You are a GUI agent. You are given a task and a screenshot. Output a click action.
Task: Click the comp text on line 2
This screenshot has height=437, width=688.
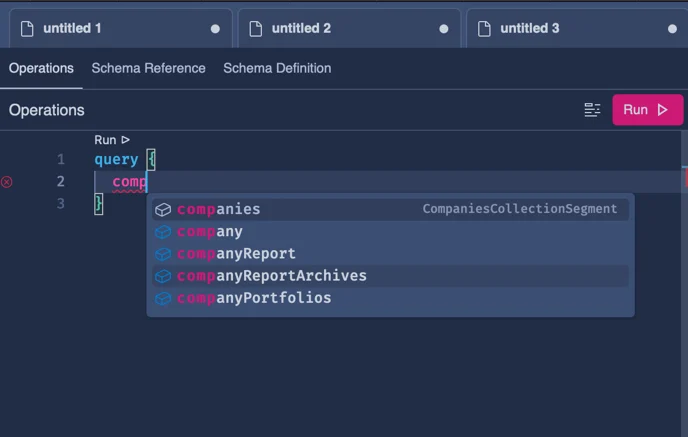click(x=129, y=182)
